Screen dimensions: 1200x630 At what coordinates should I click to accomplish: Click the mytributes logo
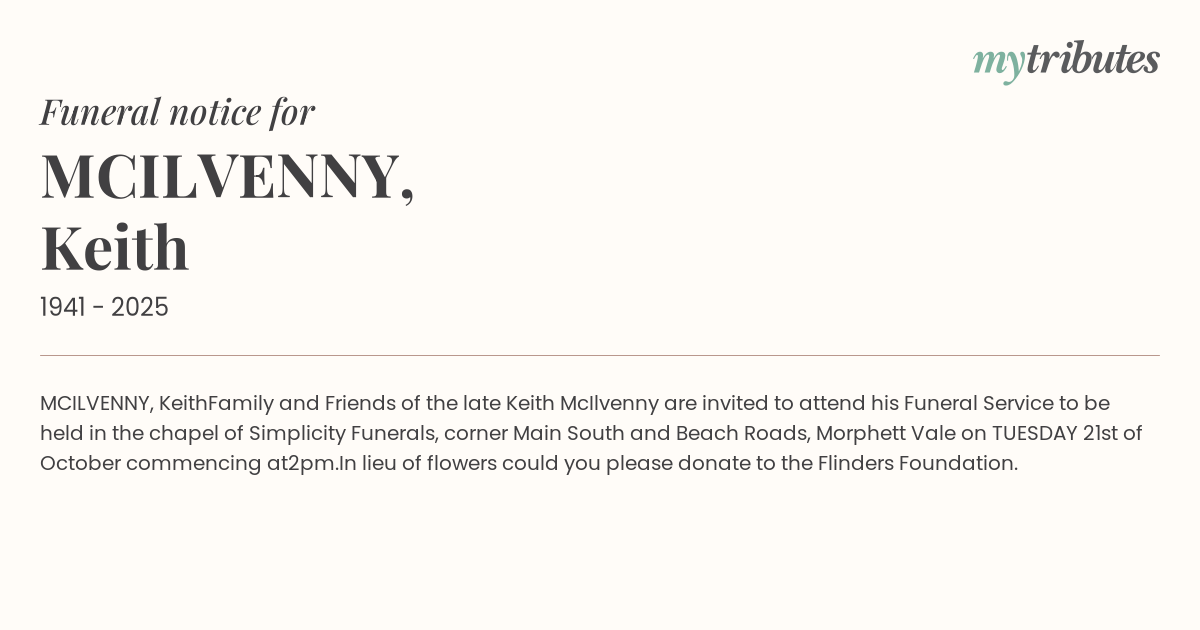(x=1066, y=60)
